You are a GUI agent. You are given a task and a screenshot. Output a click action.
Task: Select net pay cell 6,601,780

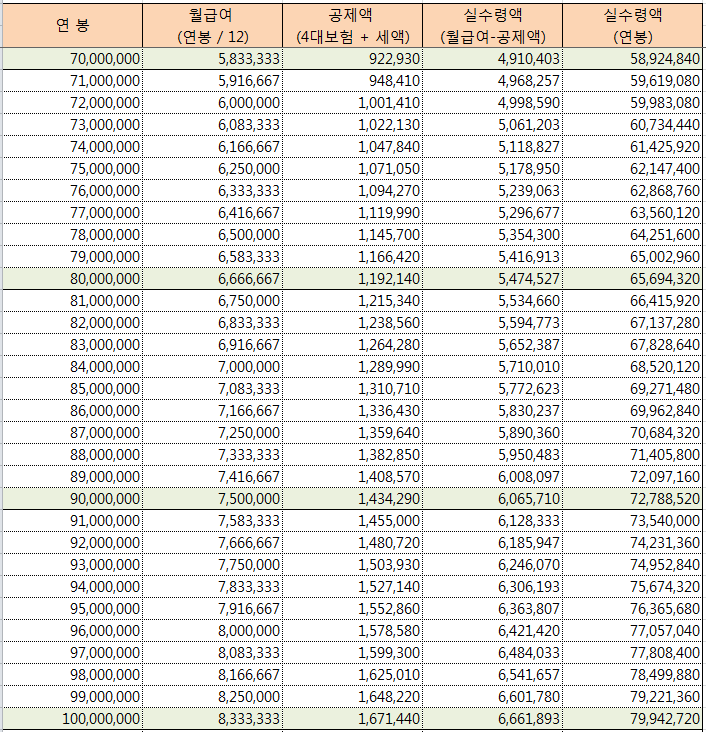[493, 697]
